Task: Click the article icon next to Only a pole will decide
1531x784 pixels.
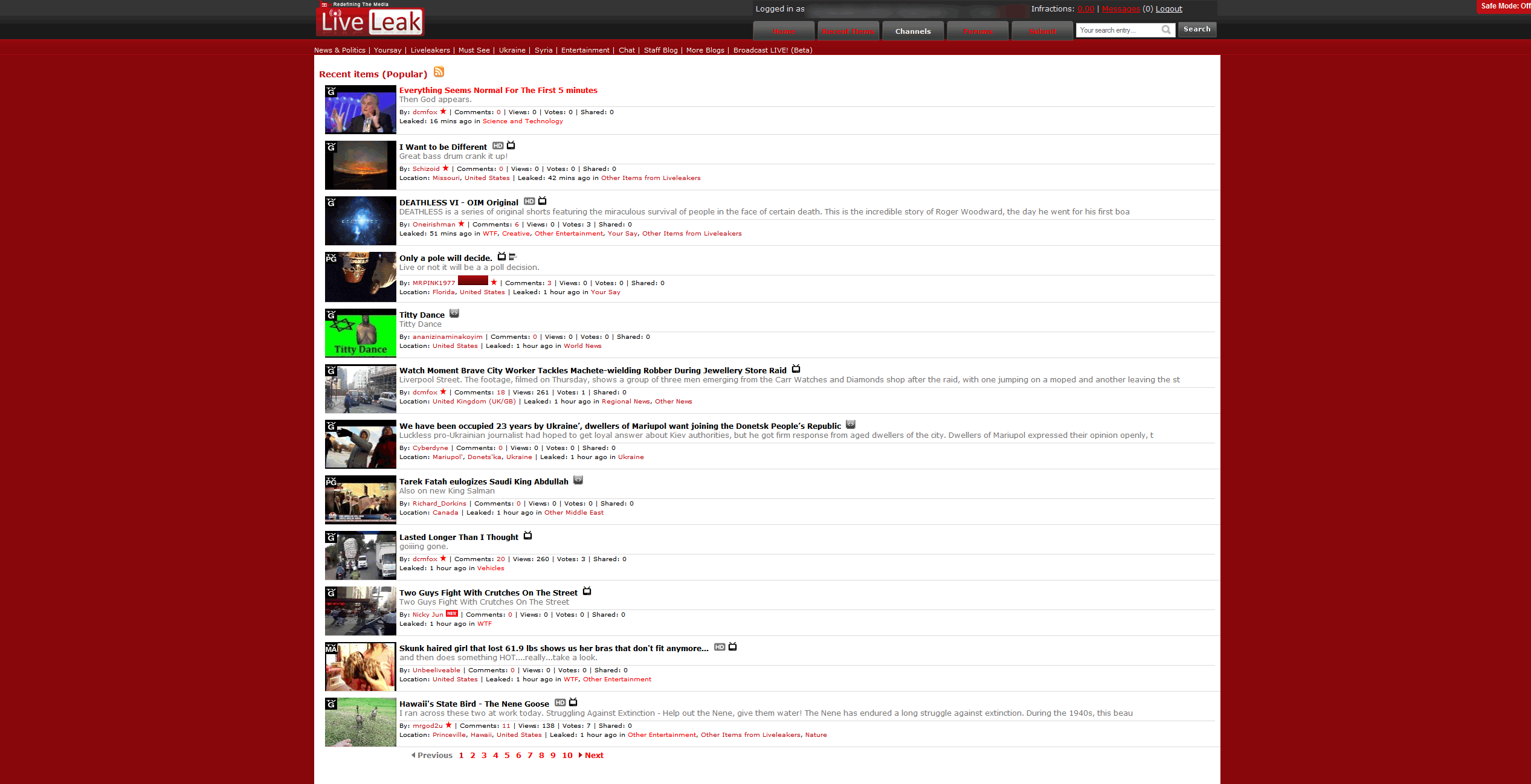Action: (513, 257)
